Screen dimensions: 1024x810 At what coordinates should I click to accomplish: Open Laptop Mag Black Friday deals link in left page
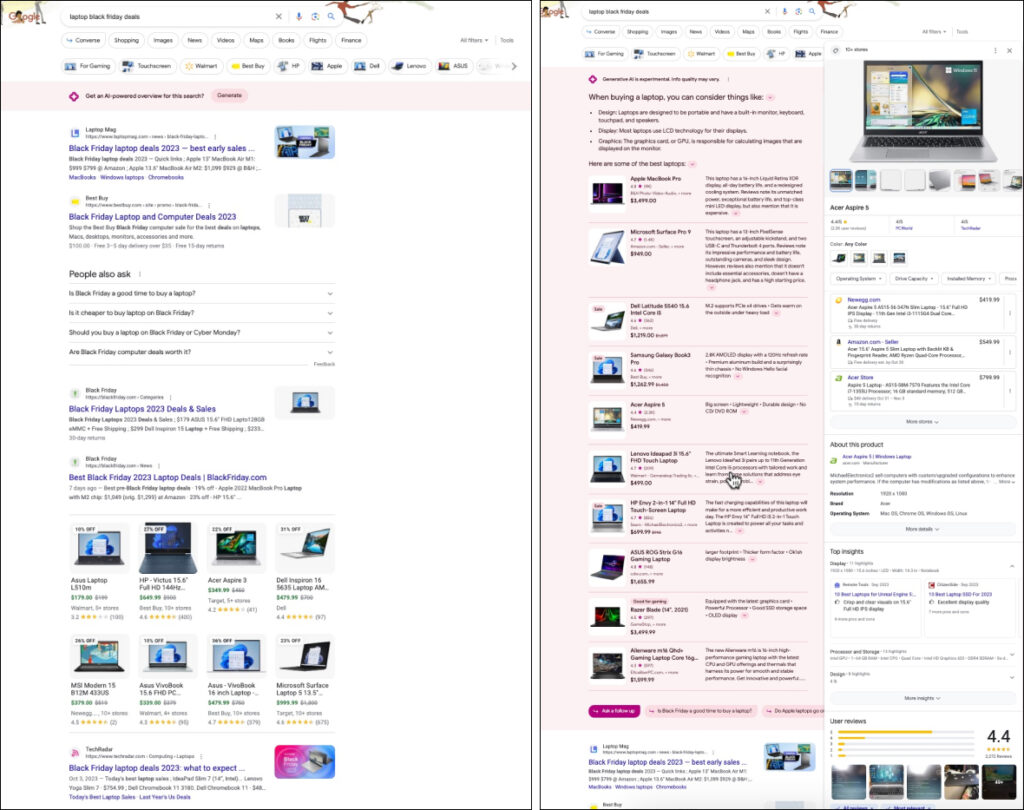coord(161,148)
